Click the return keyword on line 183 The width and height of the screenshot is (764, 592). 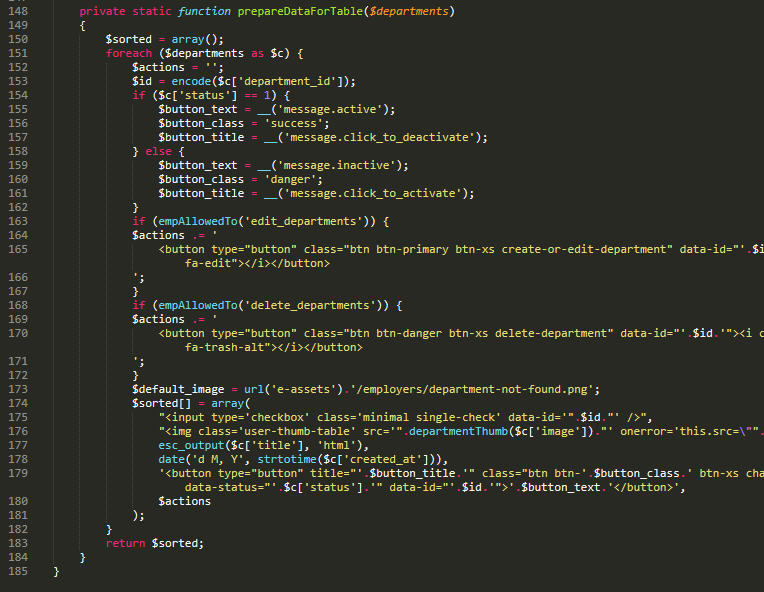[125, 543]
